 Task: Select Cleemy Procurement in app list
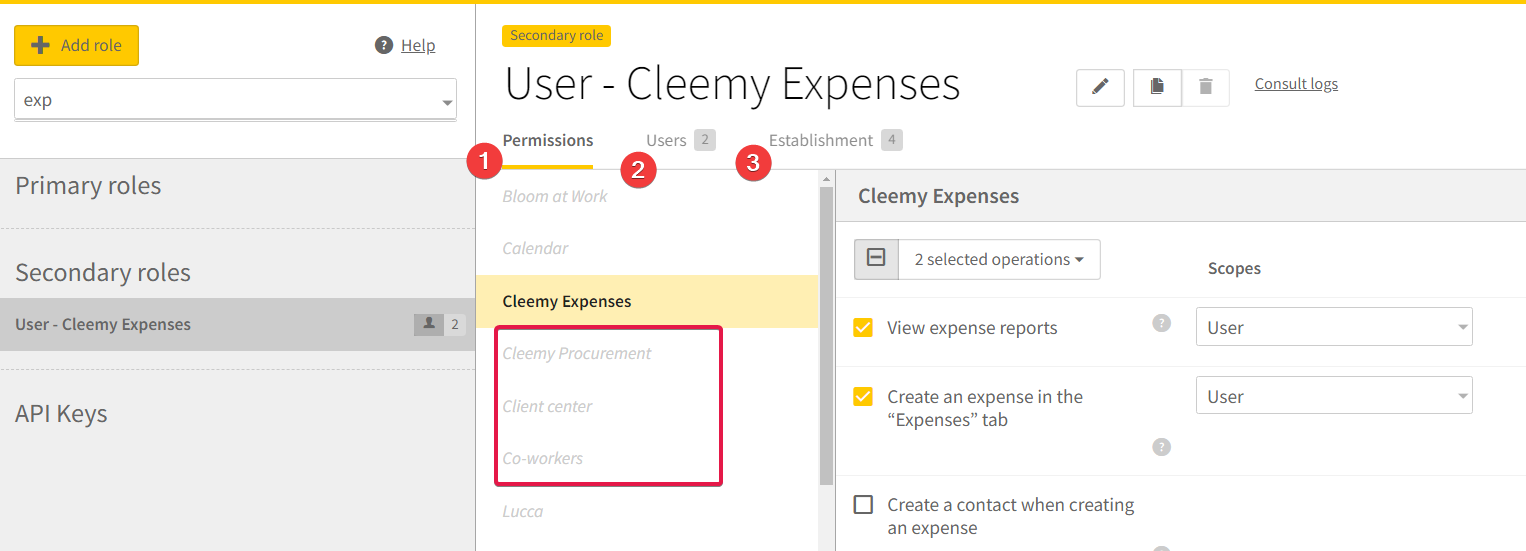click(647, 353)
